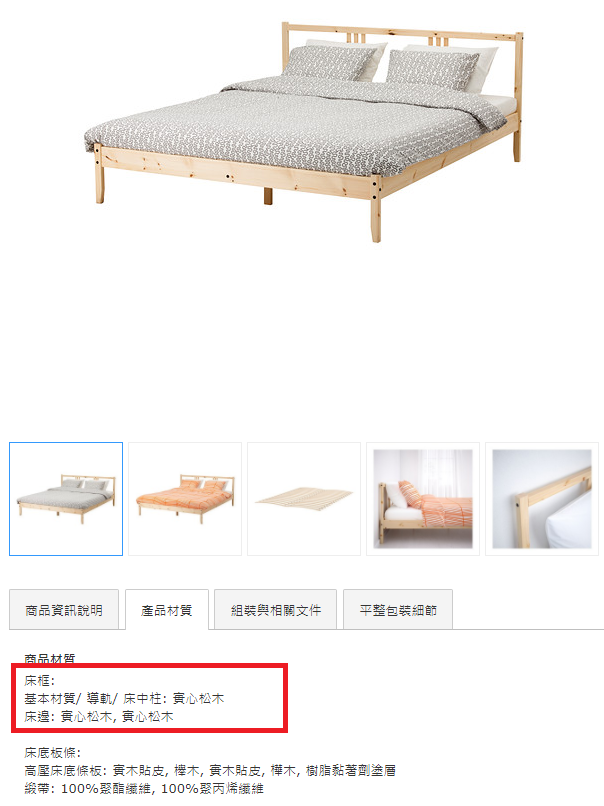Click the 床框: label text

point(40,681)
